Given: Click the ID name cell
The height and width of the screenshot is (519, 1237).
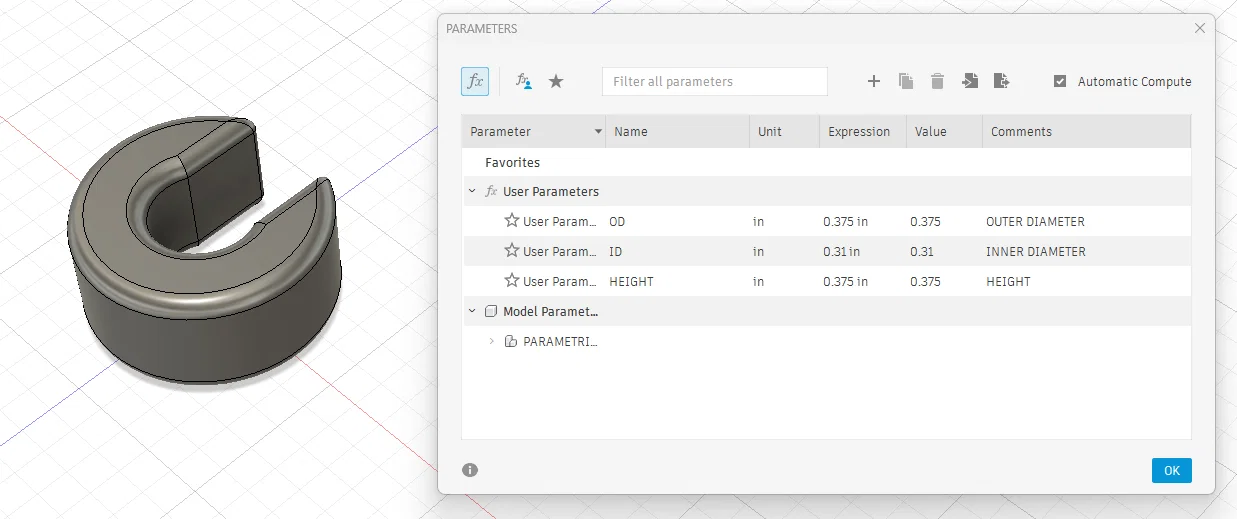Looking at the screenshot, I should pos(677,251).
